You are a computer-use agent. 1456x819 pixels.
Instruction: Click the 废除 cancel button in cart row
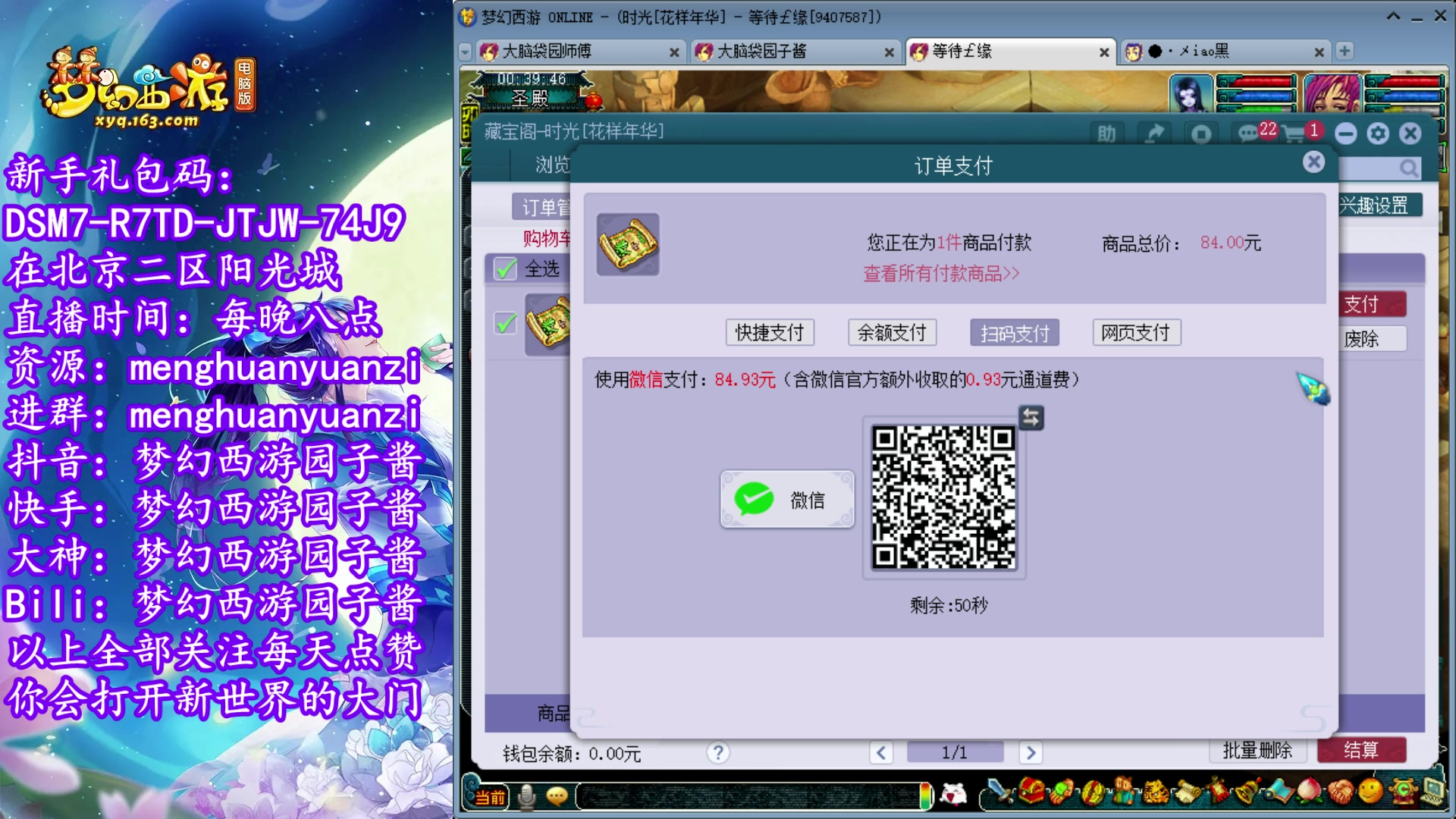click(1371, 339)
